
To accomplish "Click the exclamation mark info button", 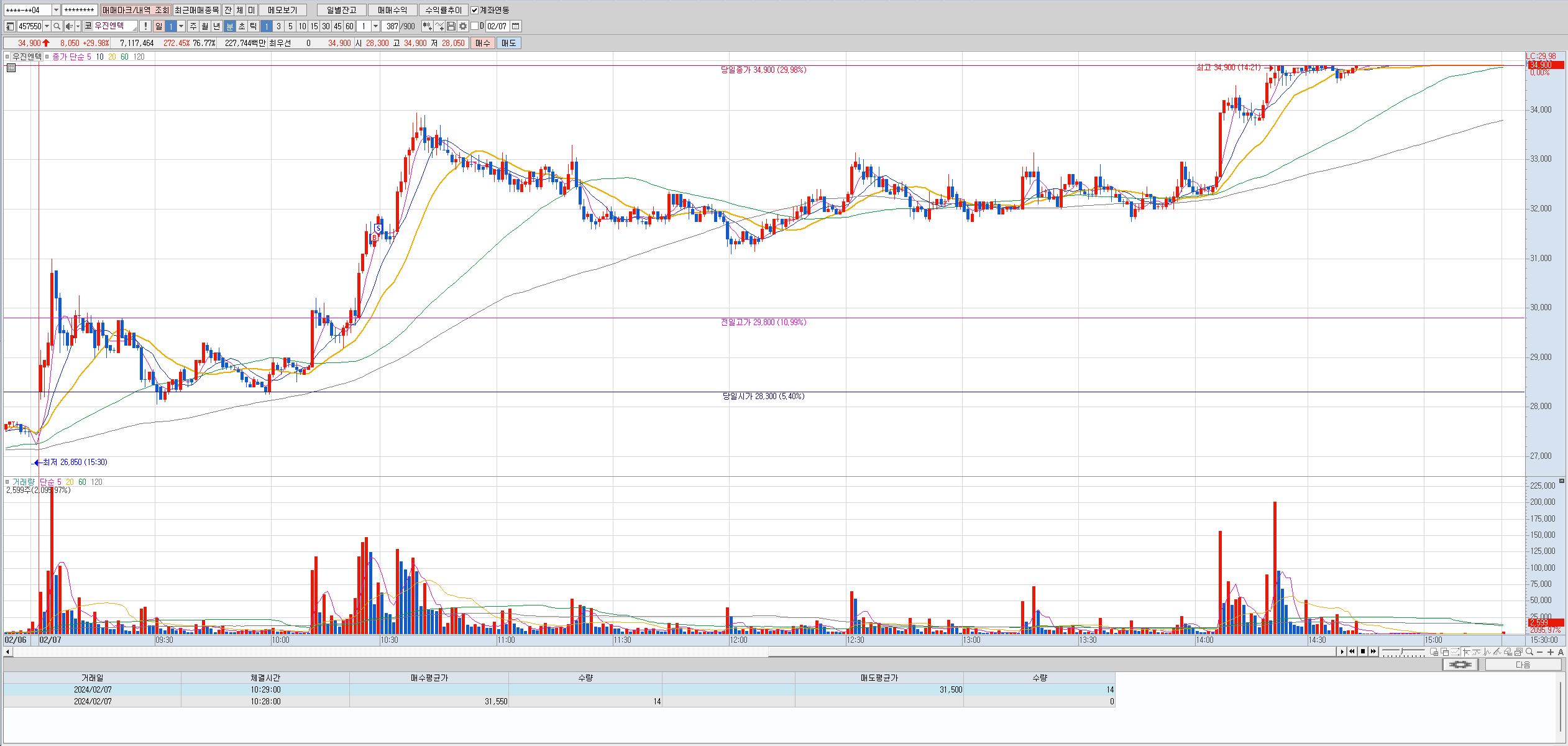I will tap(145, 26).
